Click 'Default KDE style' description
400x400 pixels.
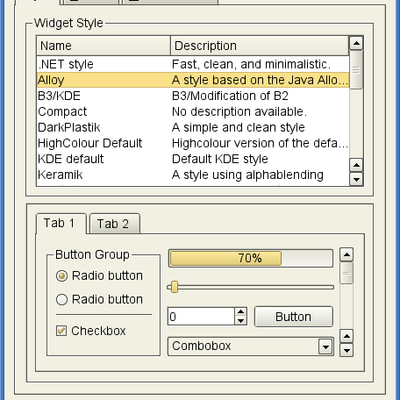click(220, 159)
